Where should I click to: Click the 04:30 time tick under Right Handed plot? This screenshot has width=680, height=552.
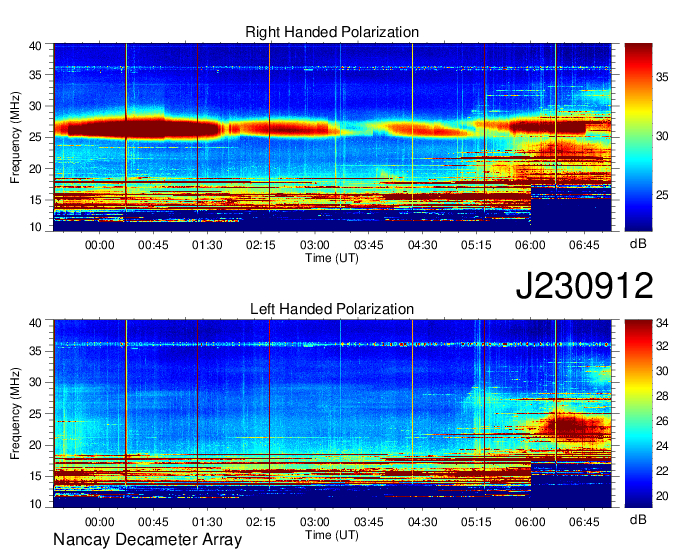(x=422, y=245)
